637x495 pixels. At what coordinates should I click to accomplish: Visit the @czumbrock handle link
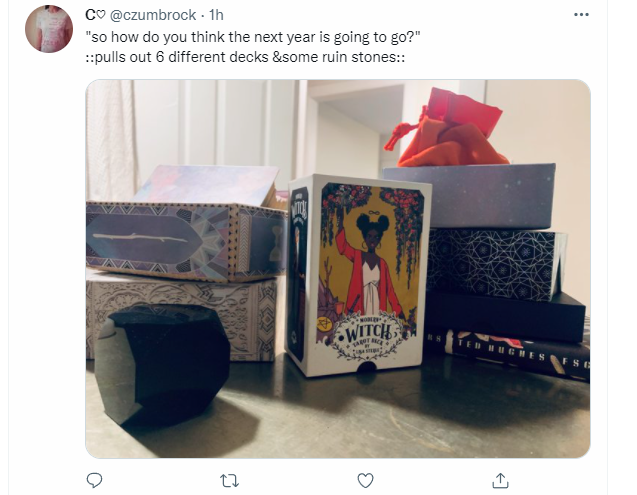point(153,15)
